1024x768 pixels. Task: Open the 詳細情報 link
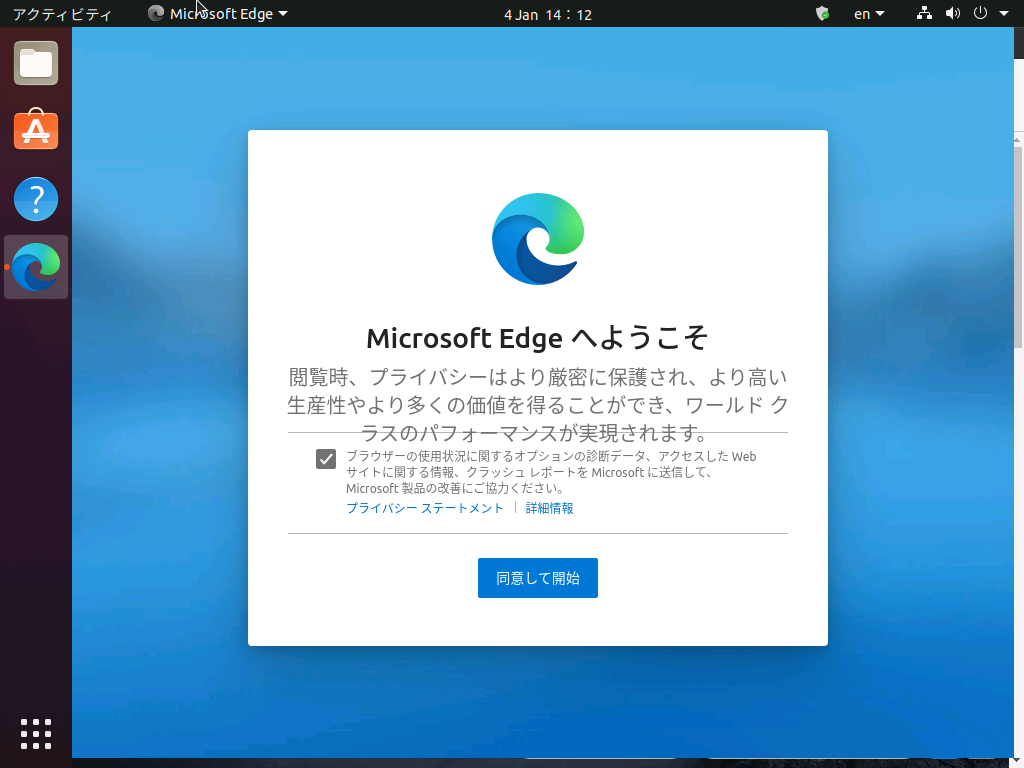(549, 508)
